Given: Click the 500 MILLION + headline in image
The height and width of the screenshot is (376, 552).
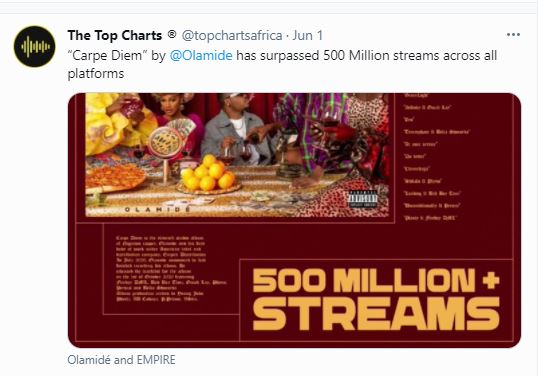Looking at the screenshot, I should tap(376, 280).
